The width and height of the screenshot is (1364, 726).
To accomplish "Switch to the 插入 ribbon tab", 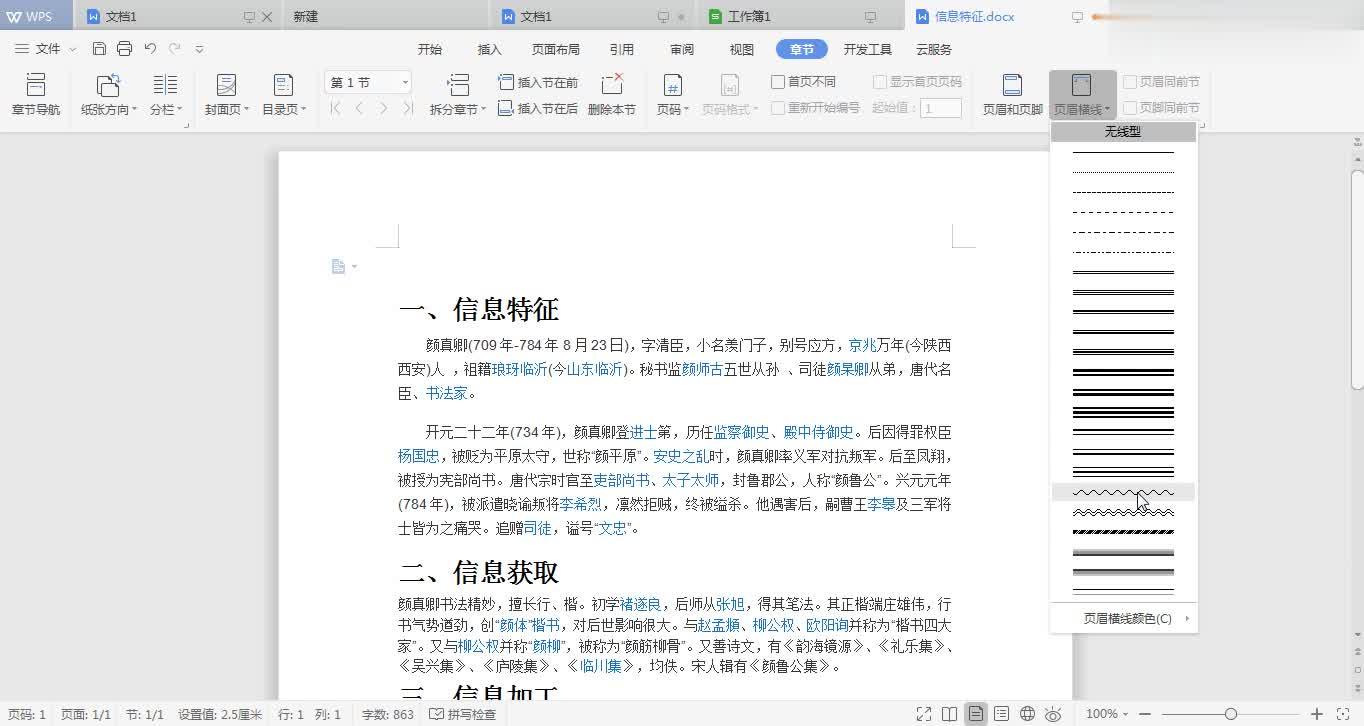I will coord(489,48).
